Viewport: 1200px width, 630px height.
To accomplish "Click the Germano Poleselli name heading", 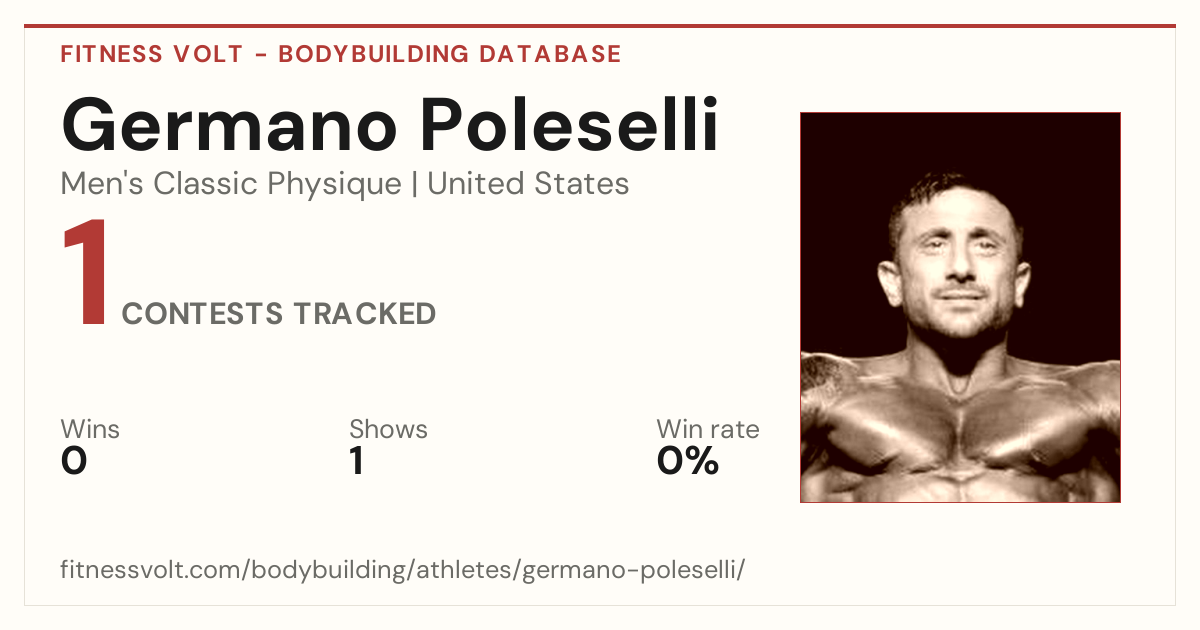I will (390, 128).
